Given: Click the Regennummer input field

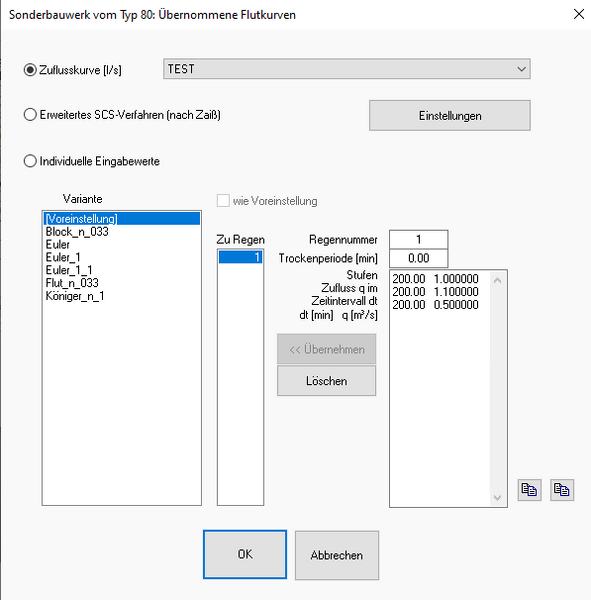Looking at the screenshot, I should pos(418,240).
